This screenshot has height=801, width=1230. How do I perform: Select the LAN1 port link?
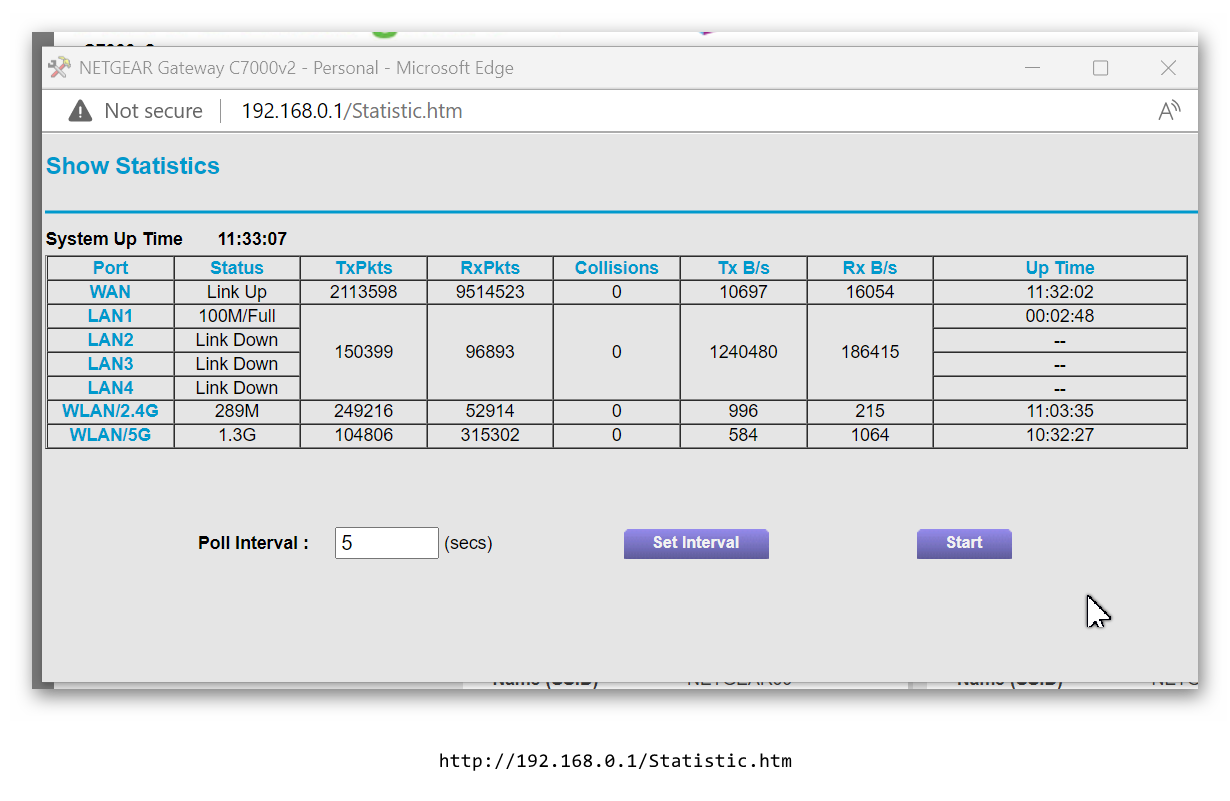pyautogui.click(x=110, y=315)
